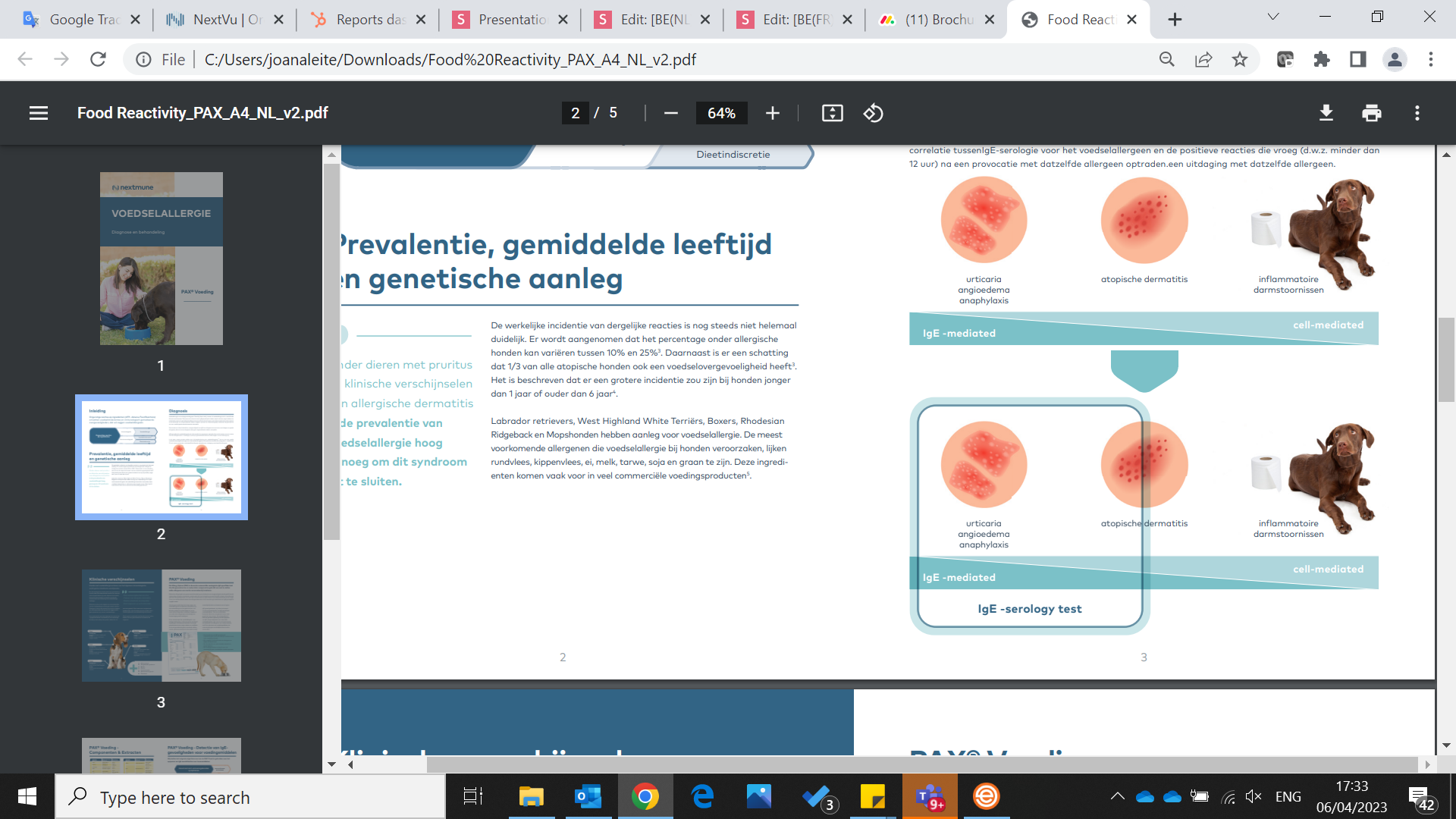Open the browser extensions puzzle icon
Viewport: 1456px width, 819px height.
1321,59
